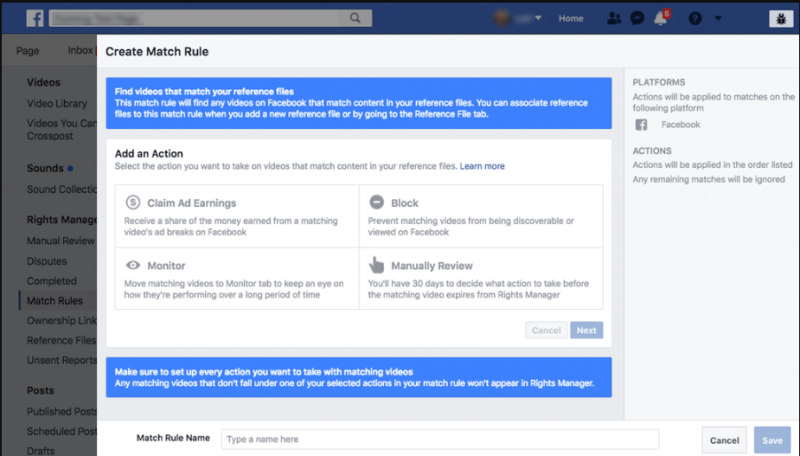This screenshot has height=456, width=800.
Task: Open the notifications bell icon
Action: pos(661,18)
